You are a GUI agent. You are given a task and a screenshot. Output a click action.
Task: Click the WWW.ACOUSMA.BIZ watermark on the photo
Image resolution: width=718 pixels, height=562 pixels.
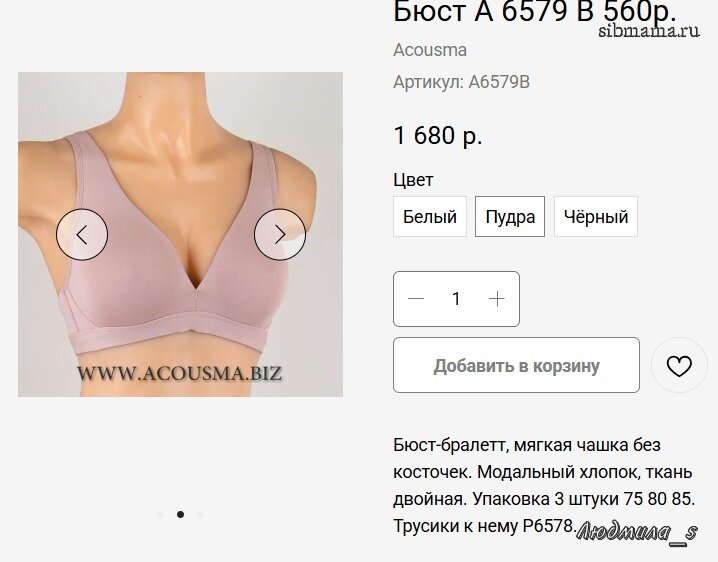[180, 373]
